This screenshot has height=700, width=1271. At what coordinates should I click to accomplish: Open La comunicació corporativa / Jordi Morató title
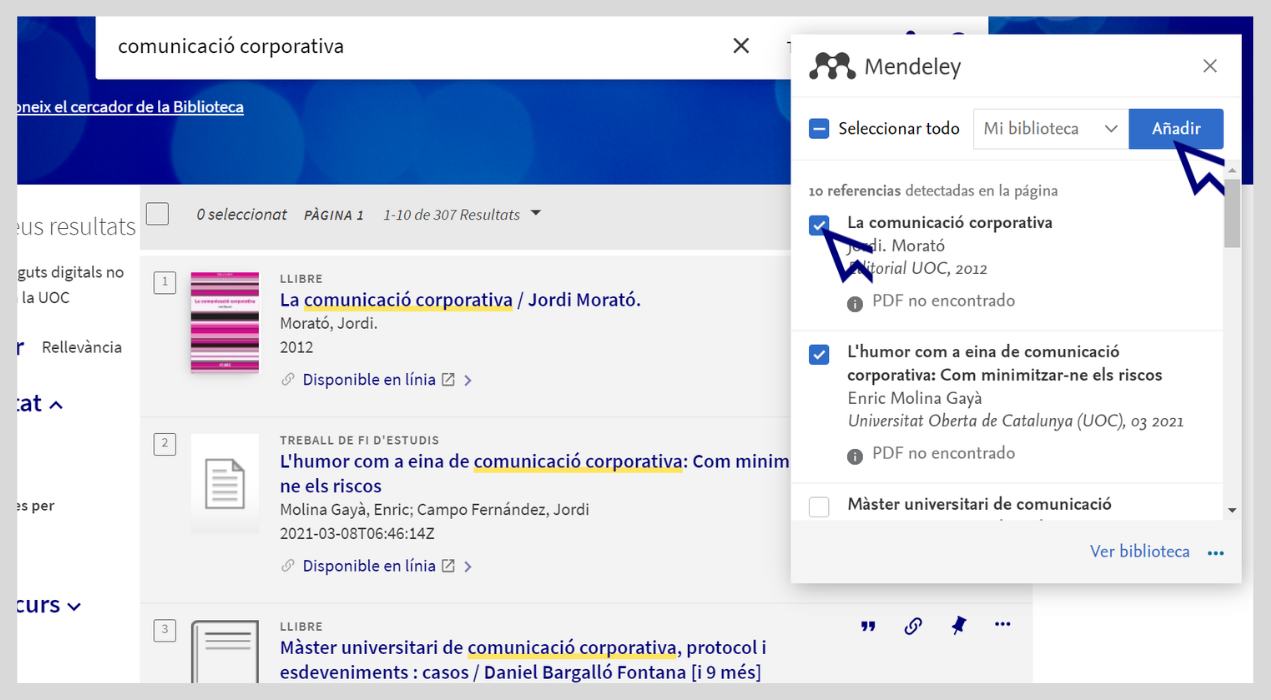click(460, 300)
